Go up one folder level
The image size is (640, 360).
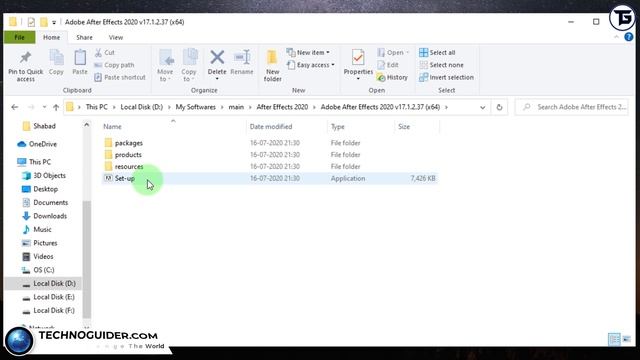(x=56, y=107)
